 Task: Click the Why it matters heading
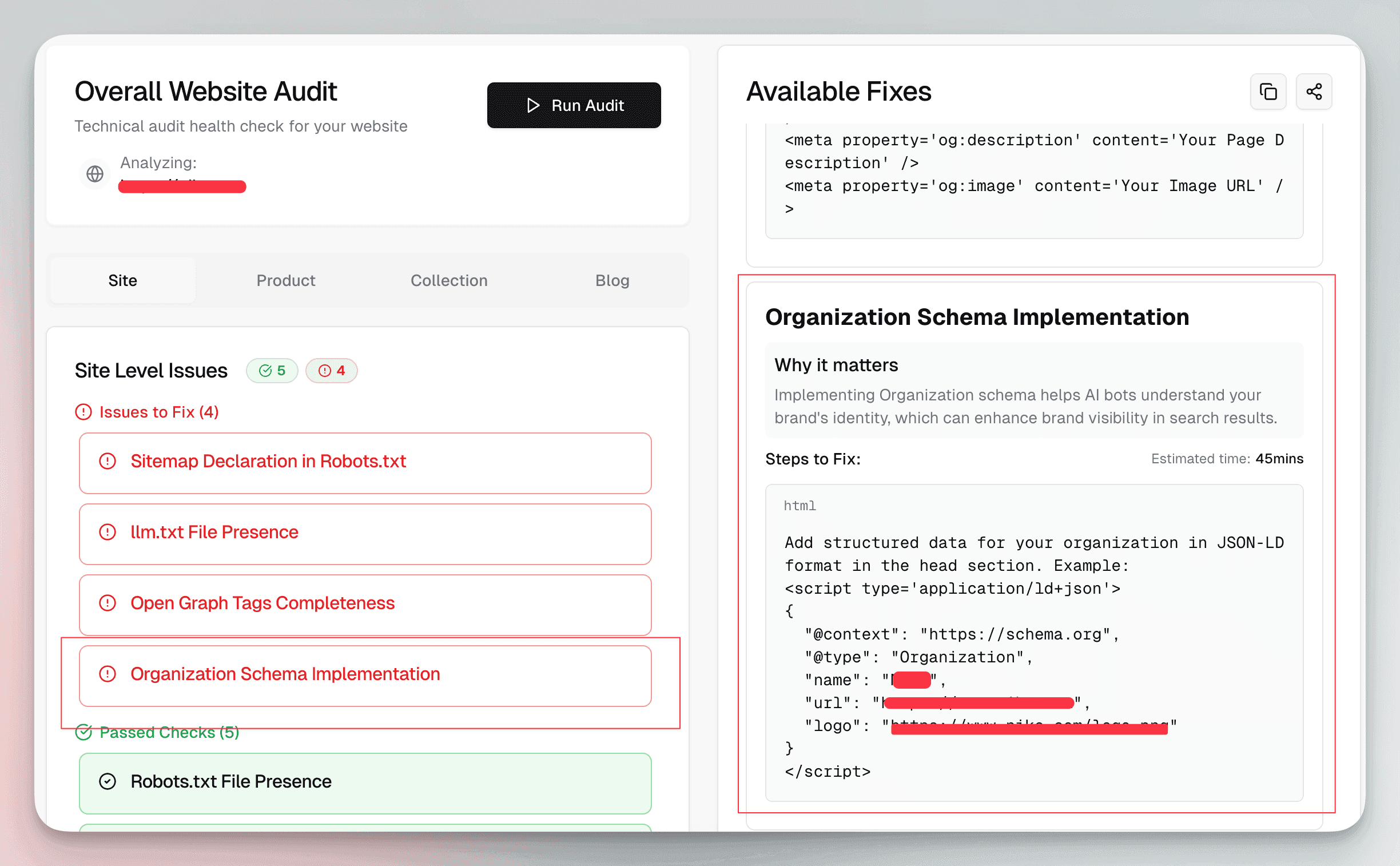836,365
